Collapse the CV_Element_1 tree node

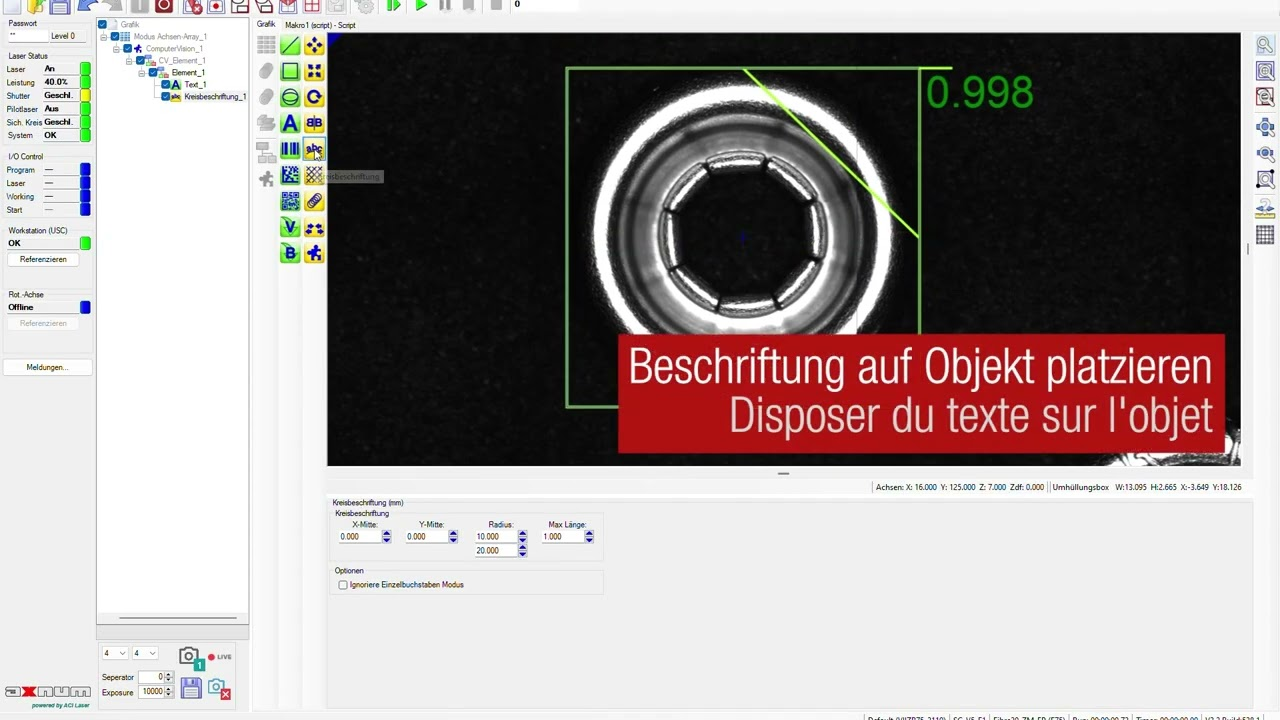click(129, 61)
